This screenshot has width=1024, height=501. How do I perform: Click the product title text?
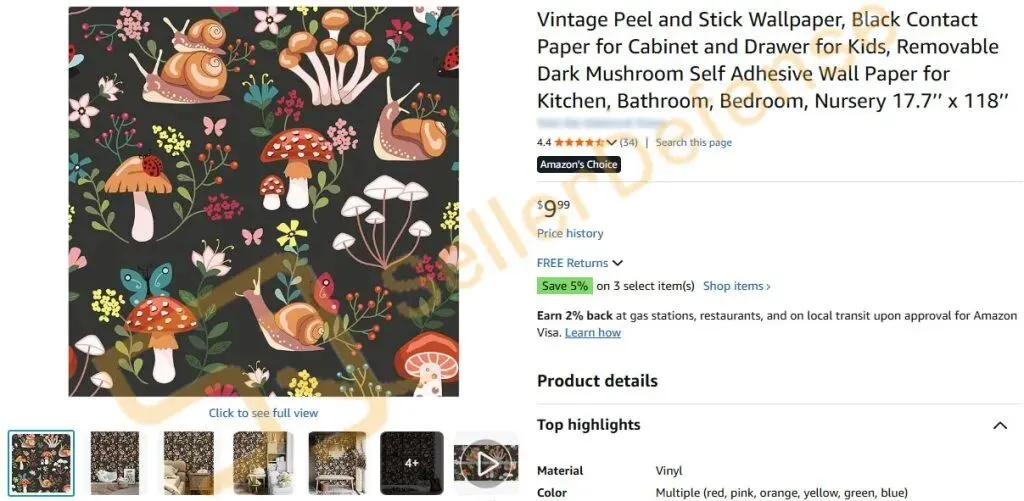[757, 60]
